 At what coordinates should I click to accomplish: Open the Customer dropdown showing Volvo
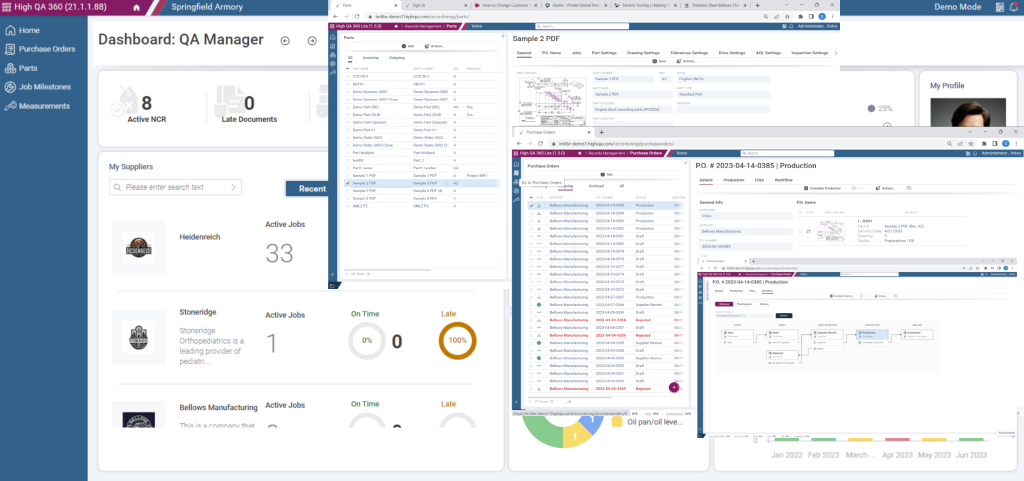pos(745,216)
